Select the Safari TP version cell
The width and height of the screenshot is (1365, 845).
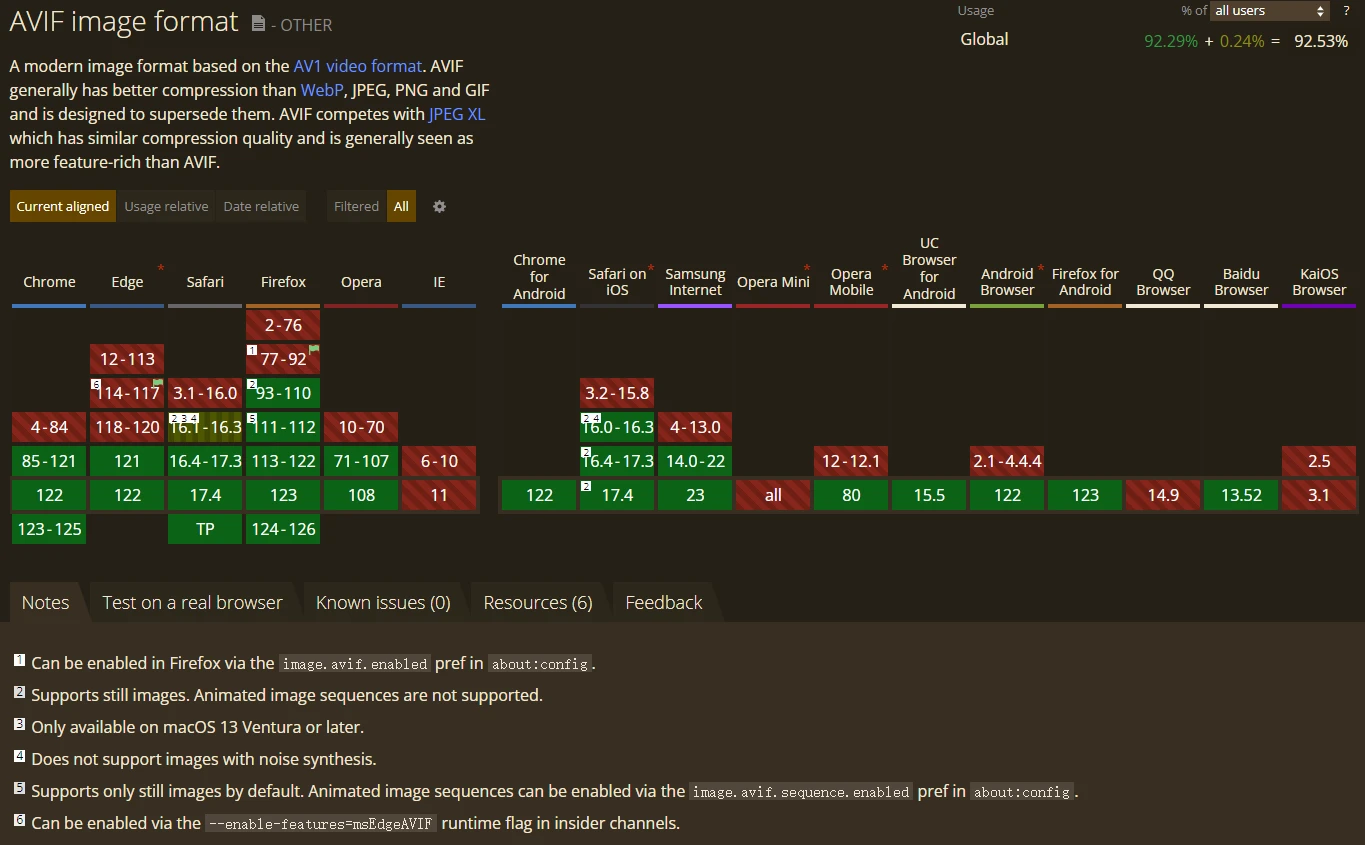coord(205,529)
